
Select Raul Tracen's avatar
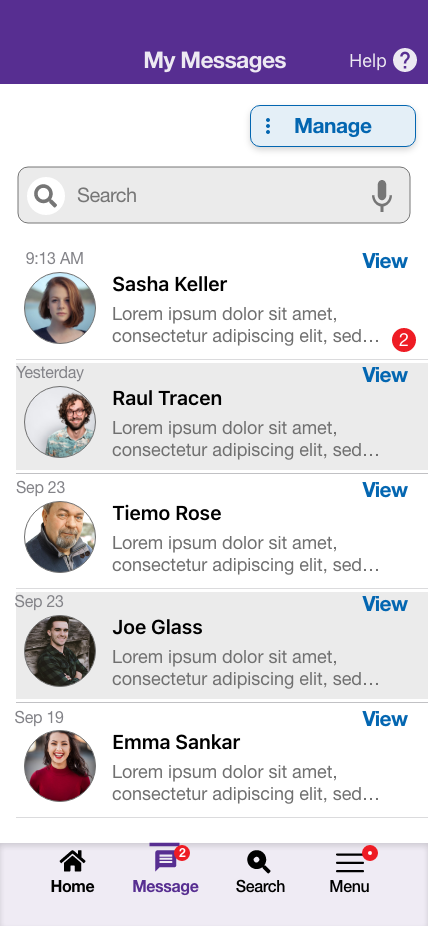point(60,422)
